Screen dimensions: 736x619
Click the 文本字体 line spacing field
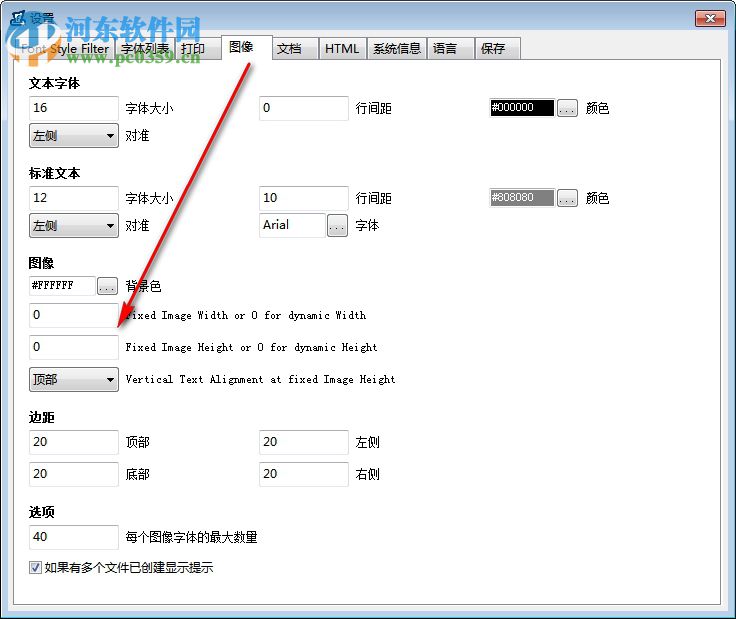pos(304,108)
